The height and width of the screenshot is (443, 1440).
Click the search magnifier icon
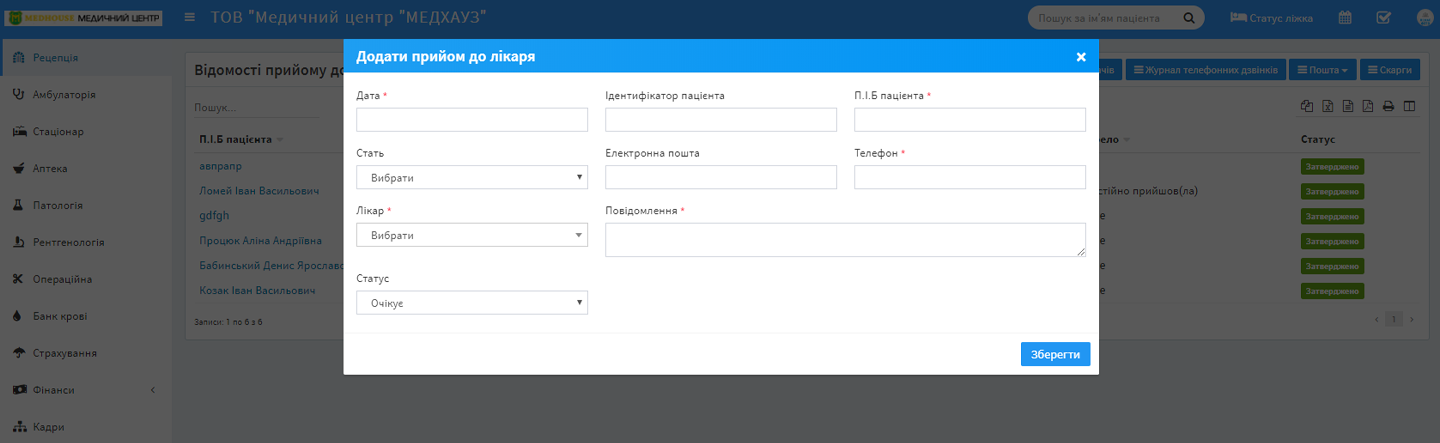[1189, 18]
